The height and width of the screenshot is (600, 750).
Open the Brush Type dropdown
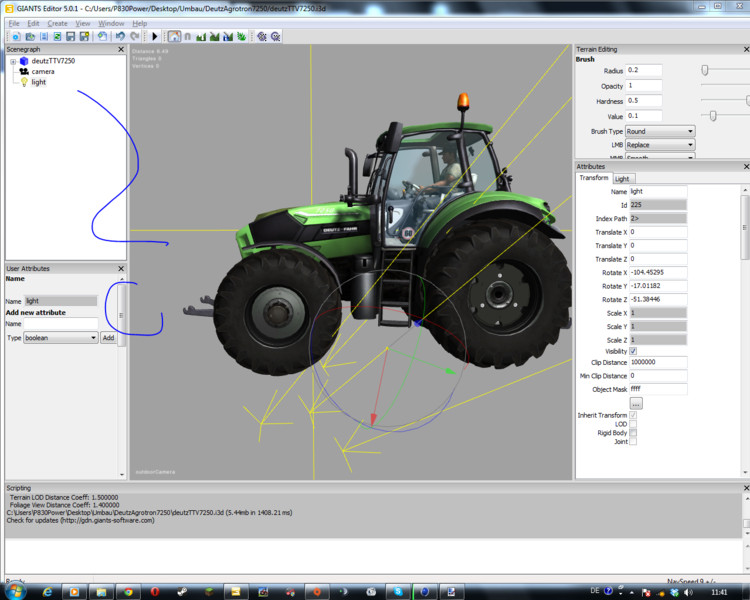point(660,131)
